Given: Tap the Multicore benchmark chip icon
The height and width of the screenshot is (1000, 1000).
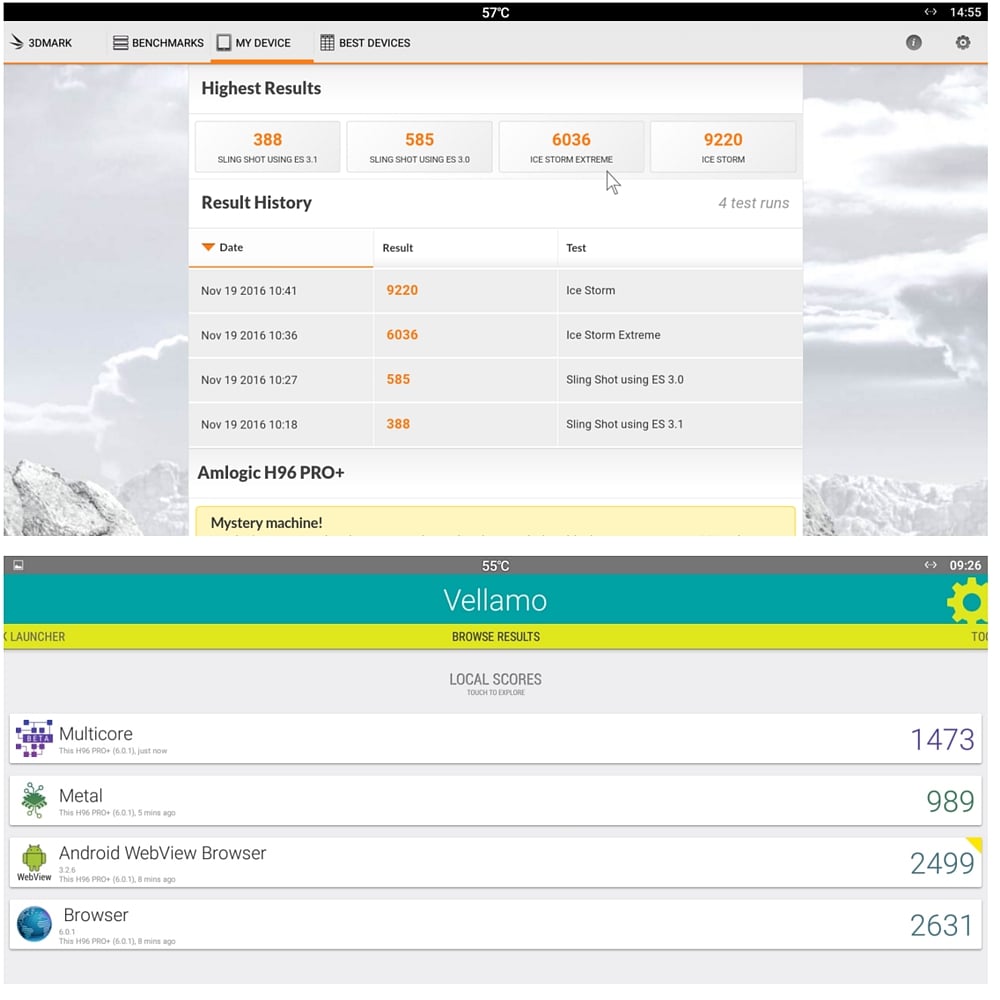Looking at the screenshot, I should 34,739.
